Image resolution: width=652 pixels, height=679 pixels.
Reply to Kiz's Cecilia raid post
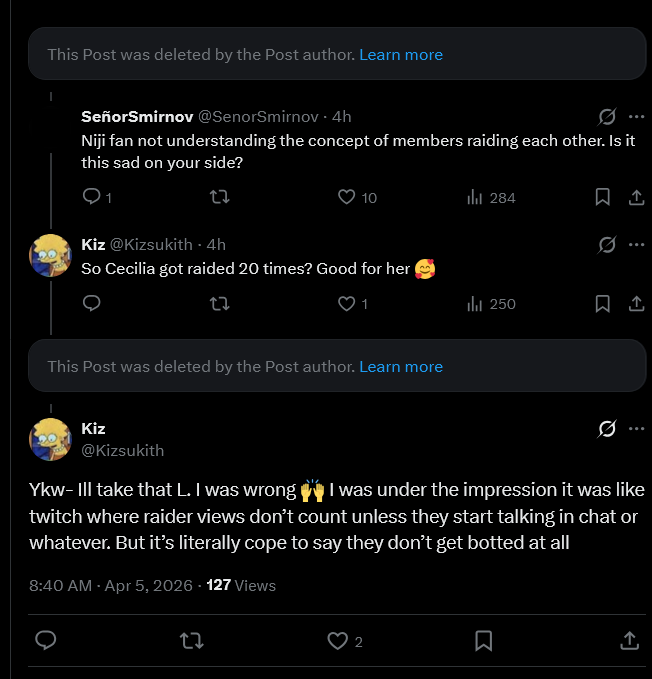[x=91, y=303]
